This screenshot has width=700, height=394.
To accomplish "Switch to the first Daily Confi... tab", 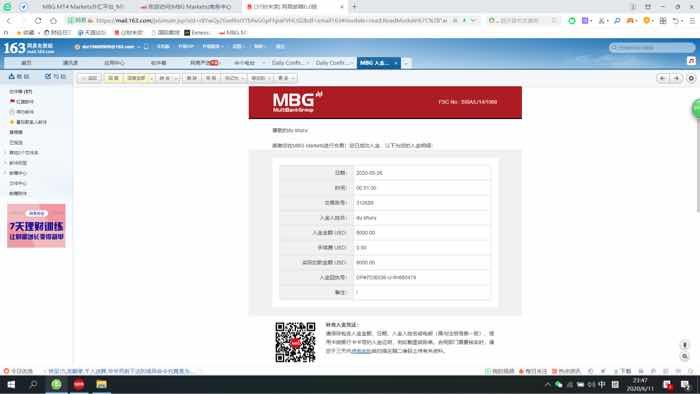I will [x=288, y=63].
